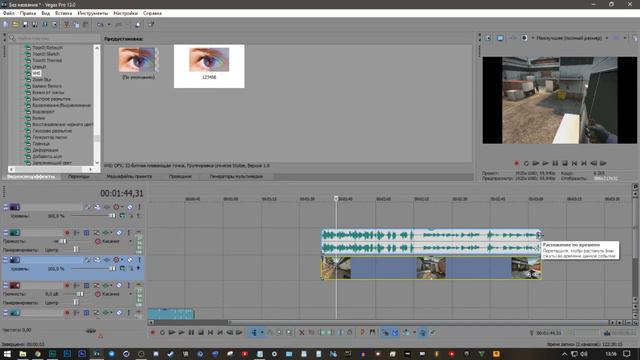Click the timeline Record button
The height and width of the screenshot is (360, 640).
[153, 333]
